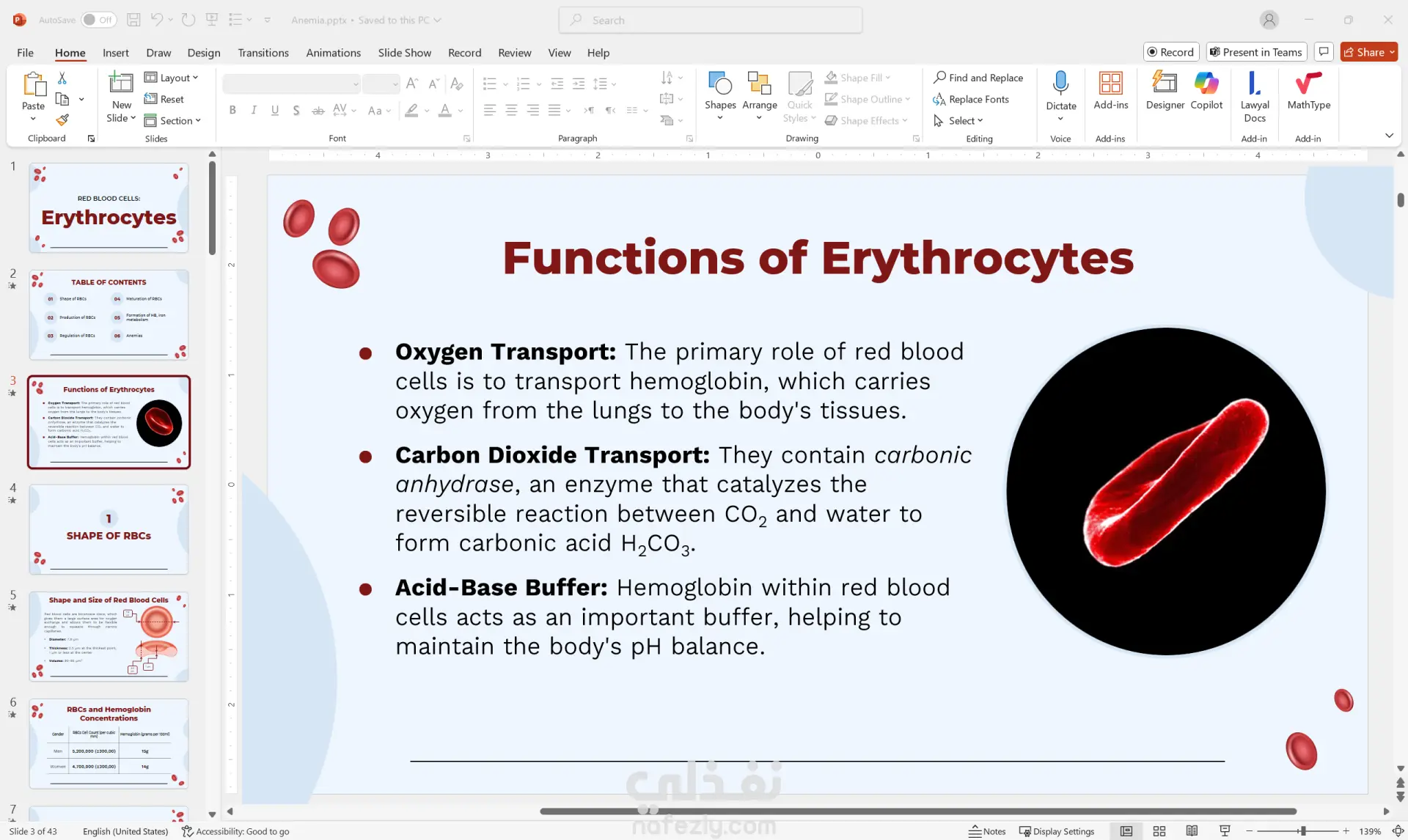Switch to Slide Sorter view

1159,831
